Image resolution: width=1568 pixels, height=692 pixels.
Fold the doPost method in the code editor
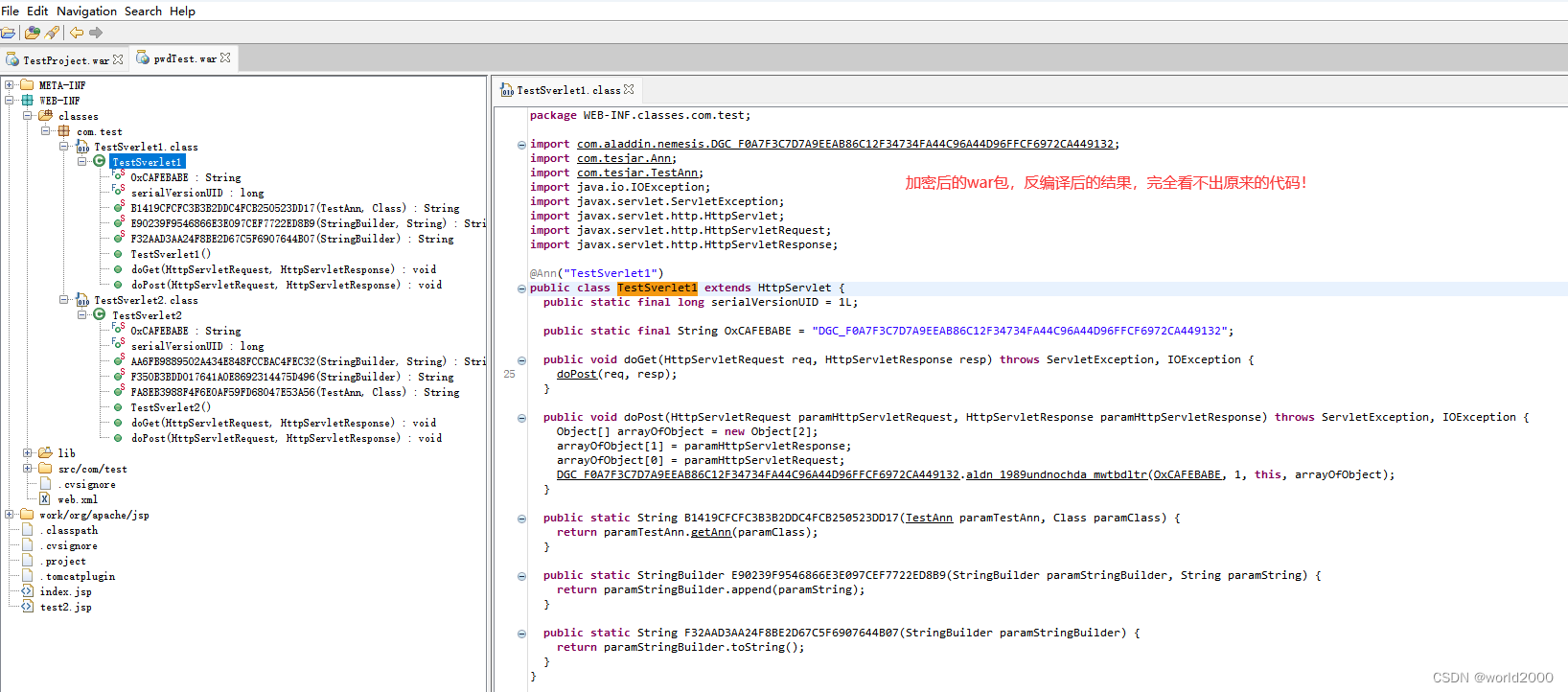pos(521,418)
